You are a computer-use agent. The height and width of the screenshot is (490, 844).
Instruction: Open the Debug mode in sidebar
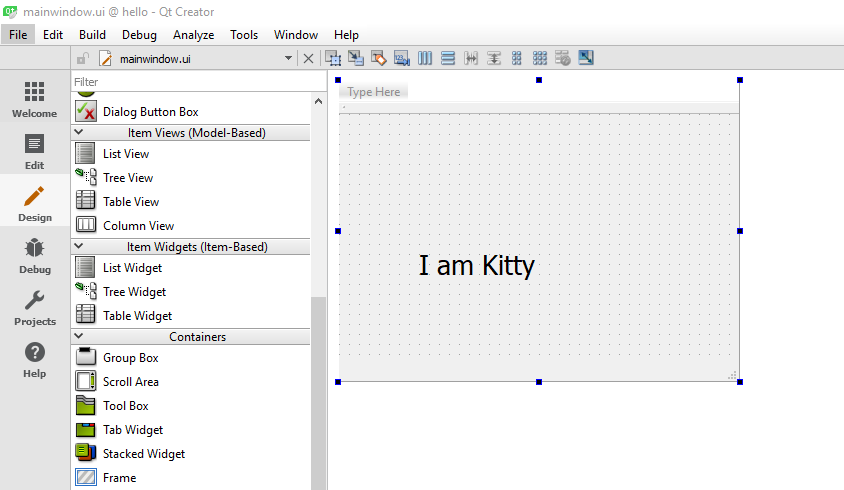(35, 256)
